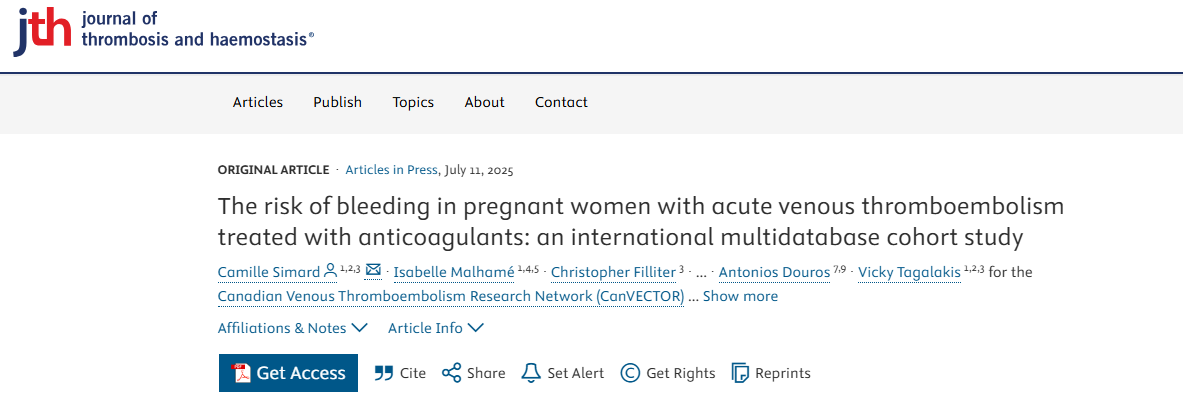This screenshot has height=398, width=1183.
Task: Open the About menu
Action: coord(484,103)
